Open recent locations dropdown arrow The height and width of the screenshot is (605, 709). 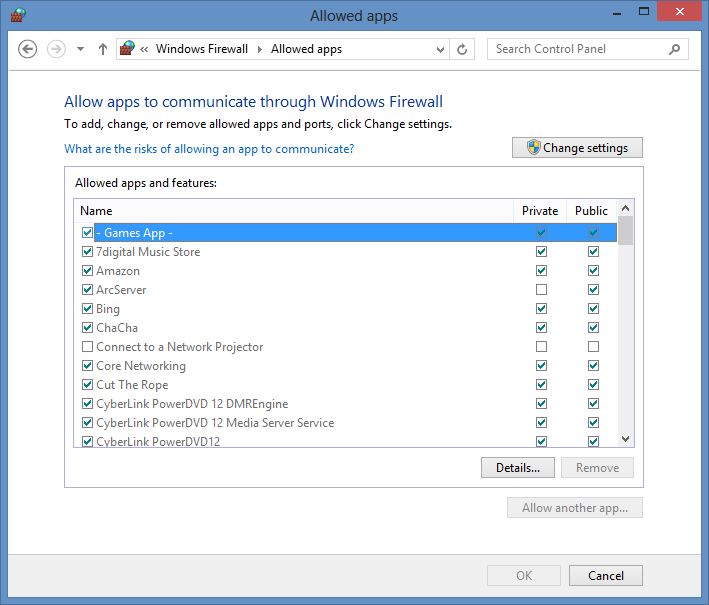(80, 49)
